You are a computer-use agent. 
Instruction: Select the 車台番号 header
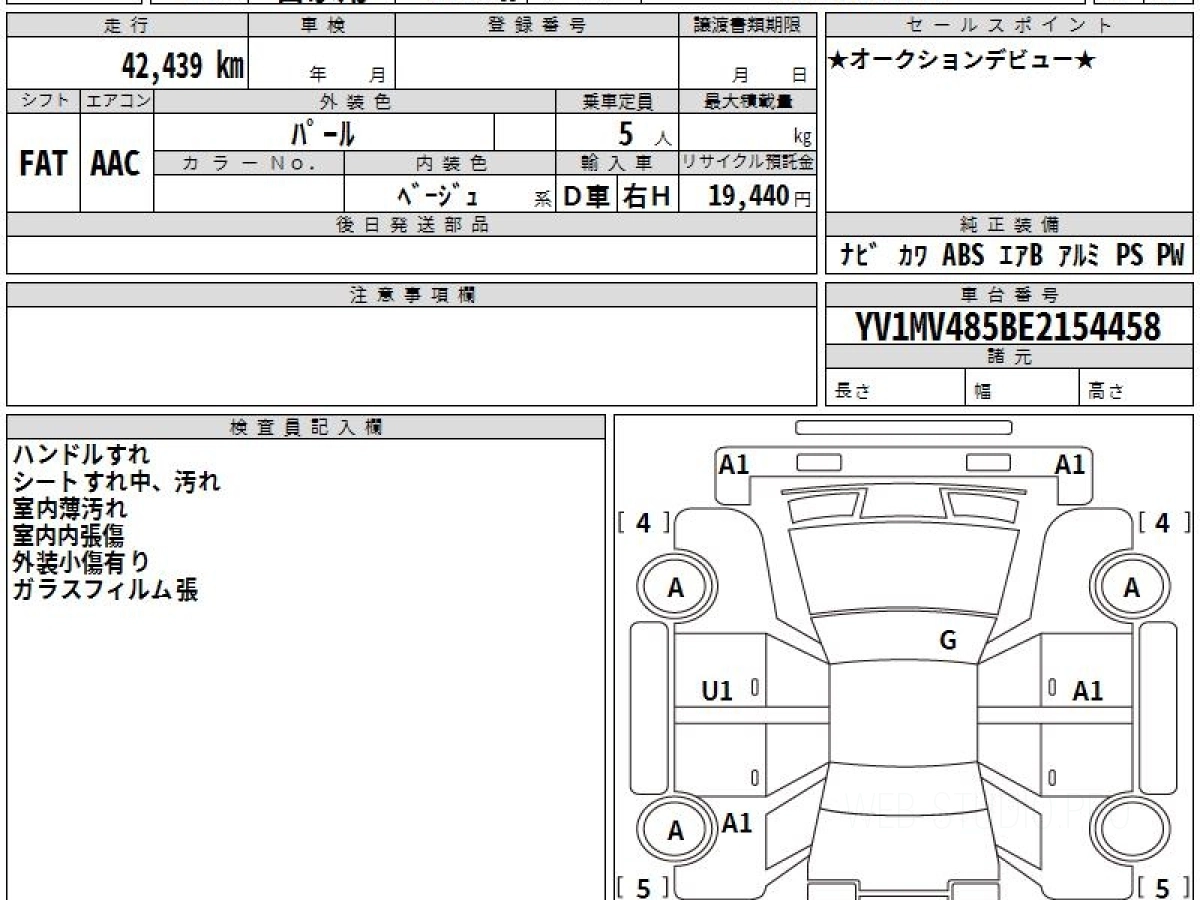pos(1009,295)
